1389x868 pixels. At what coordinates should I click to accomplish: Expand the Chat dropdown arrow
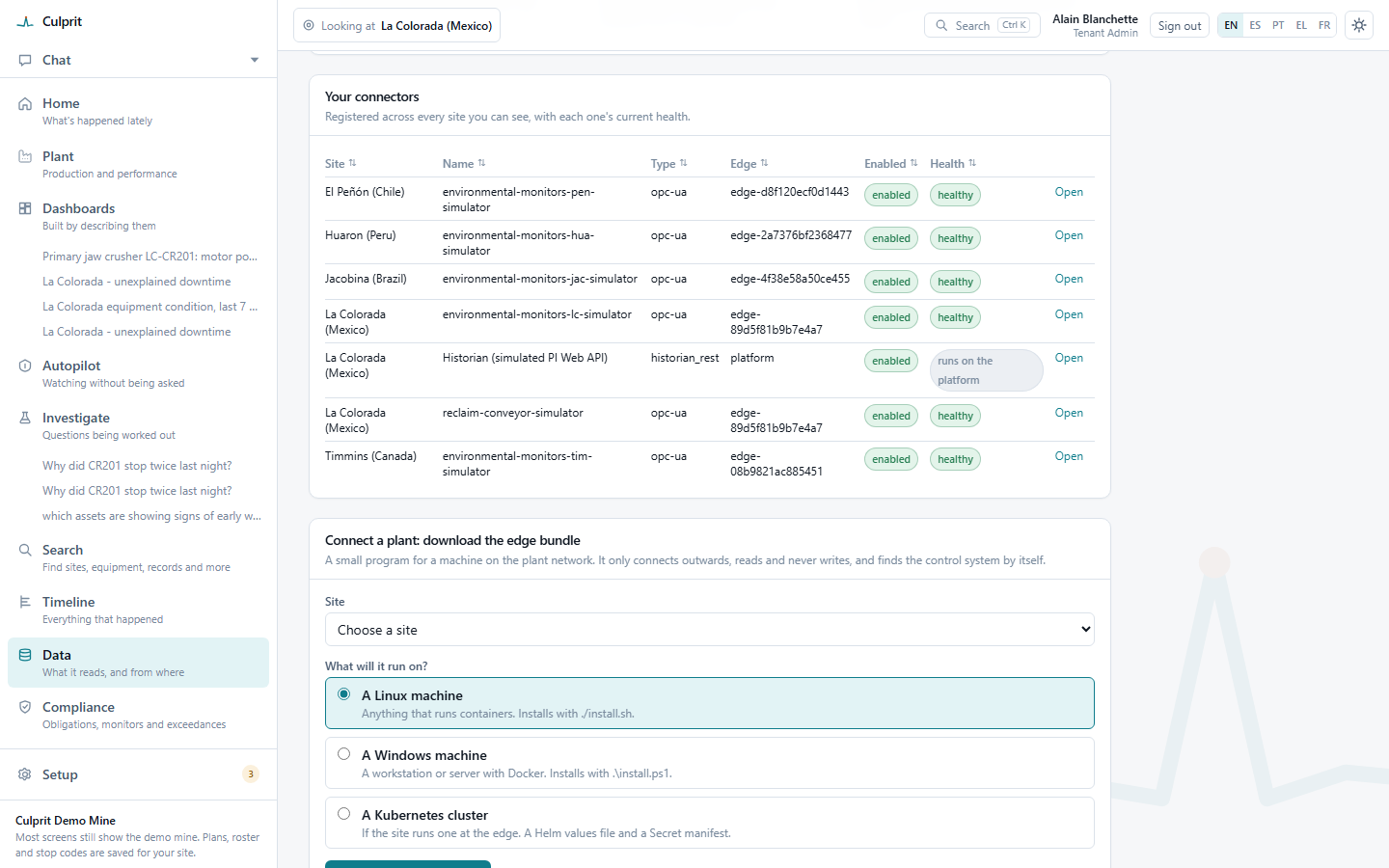255,60
